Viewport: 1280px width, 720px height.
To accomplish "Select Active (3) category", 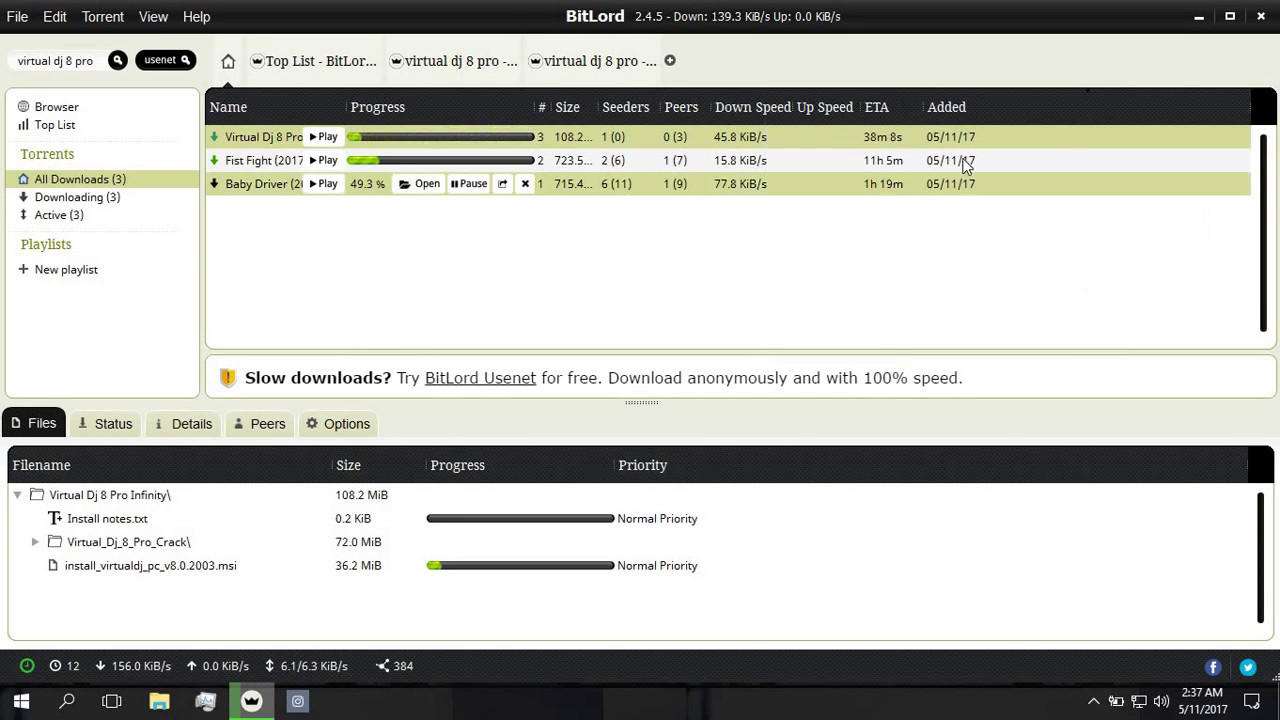I will click(x=59, y=215).
